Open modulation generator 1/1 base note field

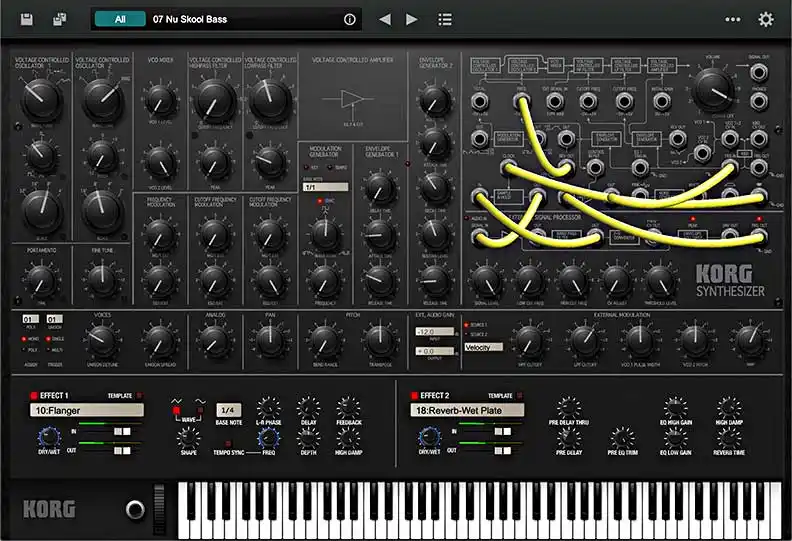coord(325,187)
